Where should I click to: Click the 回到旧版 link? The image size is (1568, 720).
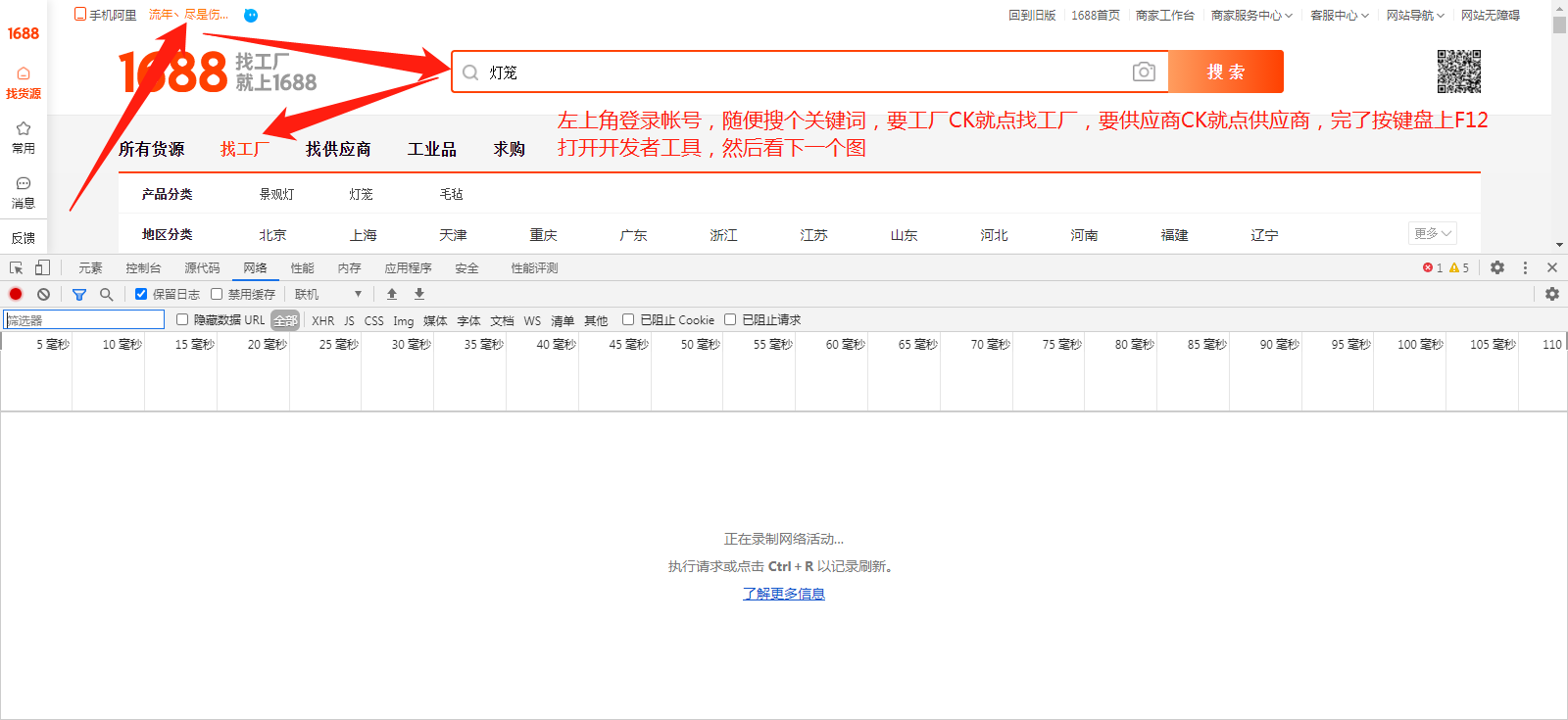click(1032, 16)
